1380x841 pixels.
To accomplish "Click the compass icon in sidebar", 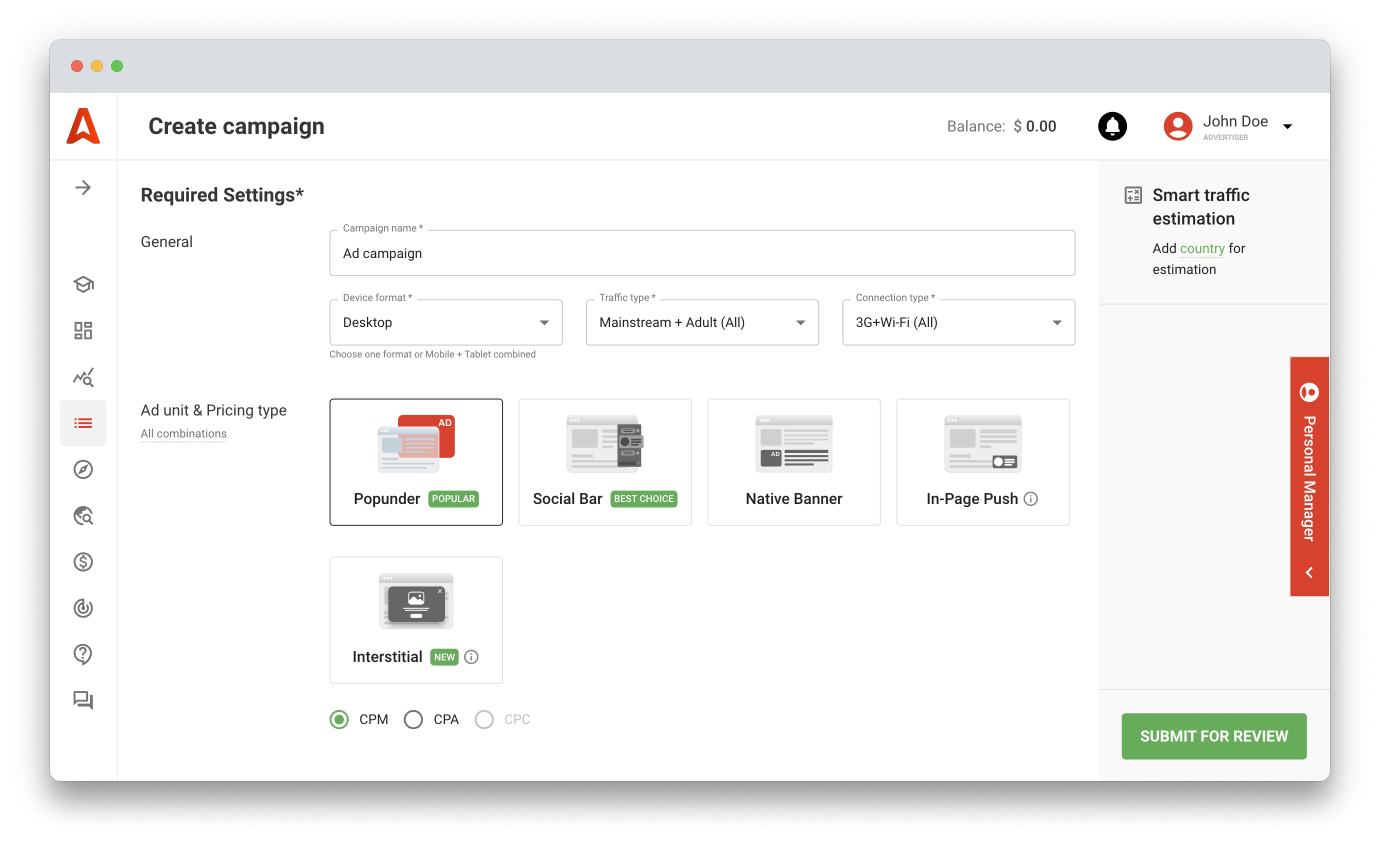I will point(83,469).
